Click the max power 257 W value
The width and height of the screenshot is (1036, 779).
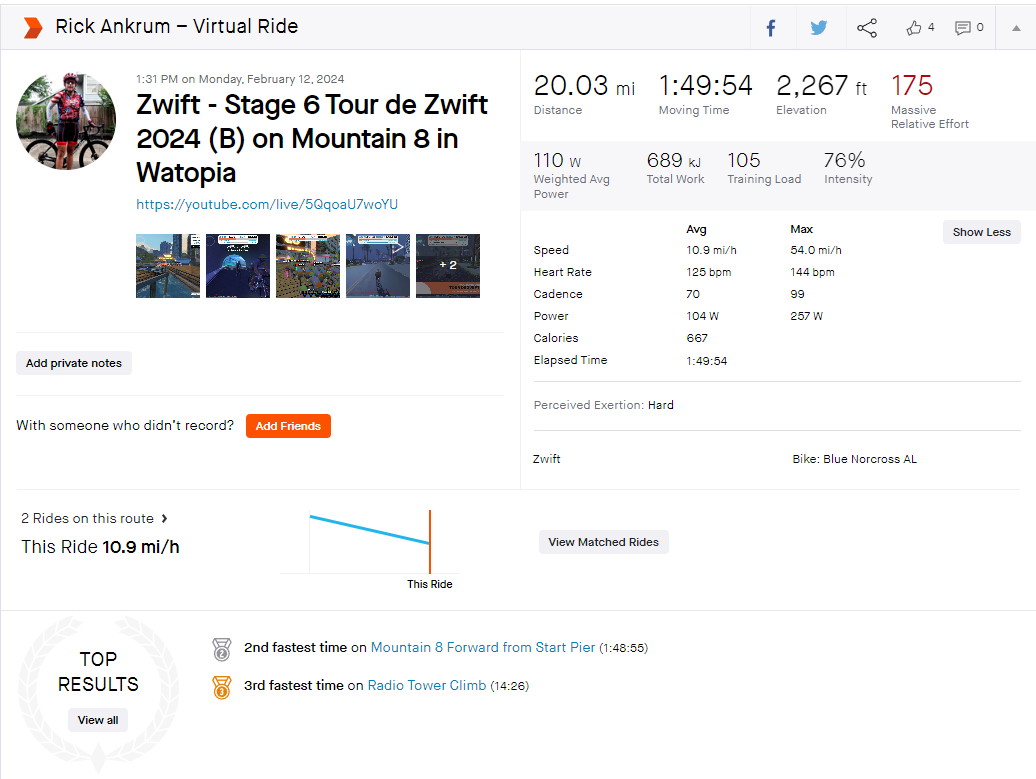806,316
